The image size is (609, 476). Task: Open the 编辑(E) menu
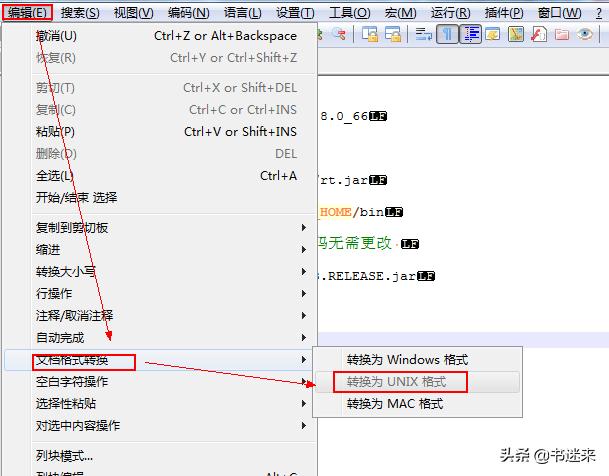[27, 13]
